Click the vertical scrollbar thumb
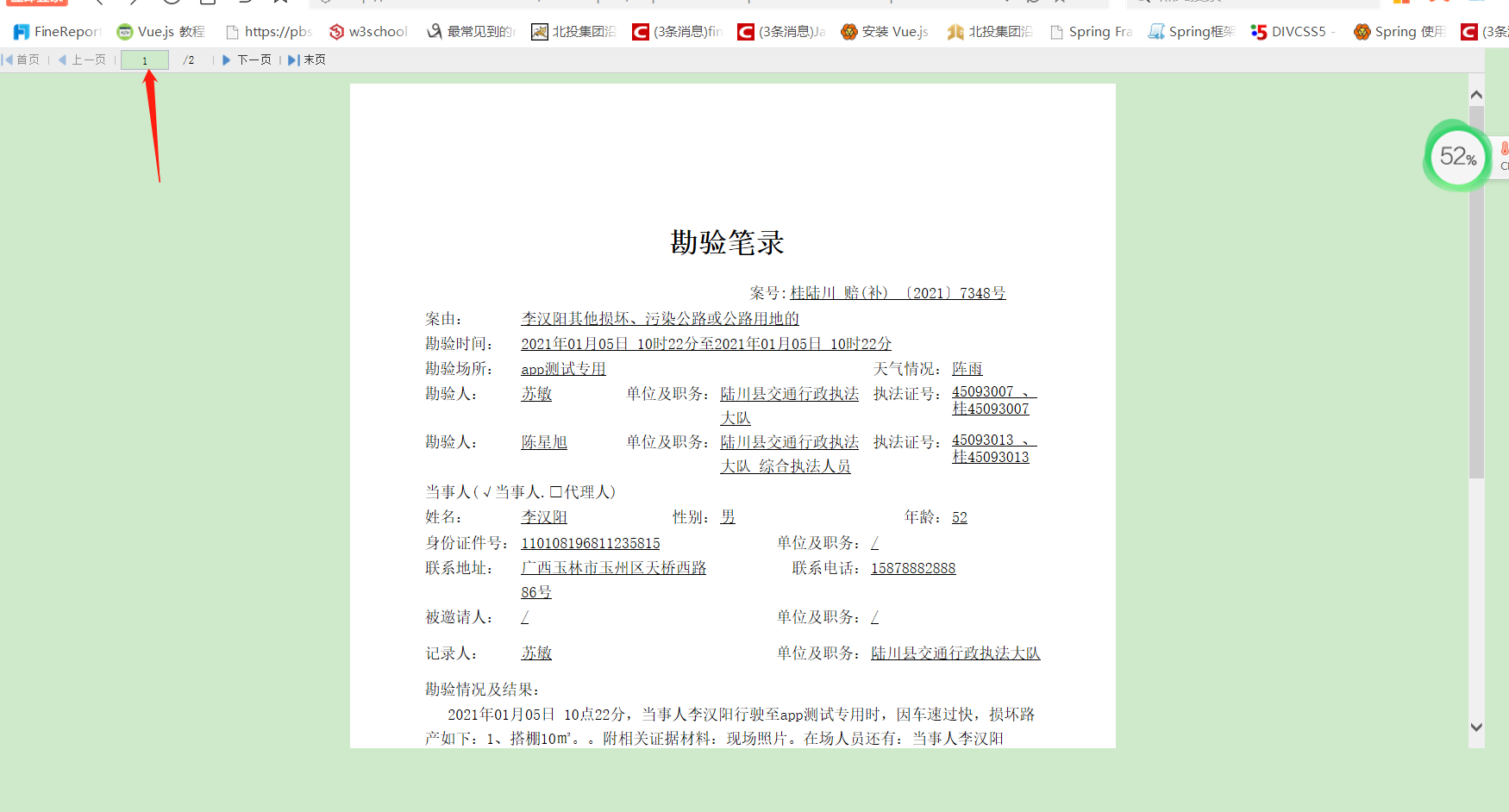 click(x=1476, y=292)
